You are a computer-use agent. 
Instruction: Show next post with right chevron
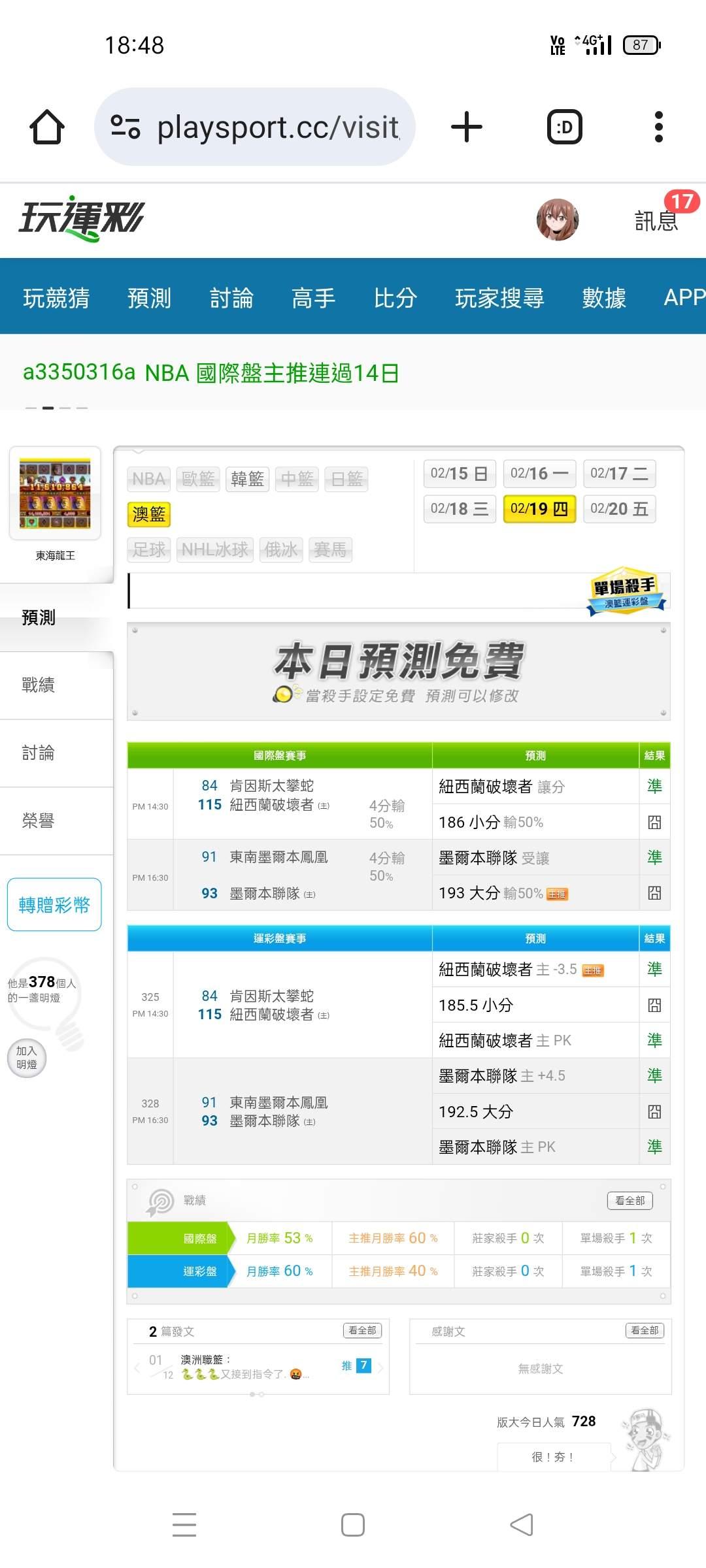[x=380, y=1366]
